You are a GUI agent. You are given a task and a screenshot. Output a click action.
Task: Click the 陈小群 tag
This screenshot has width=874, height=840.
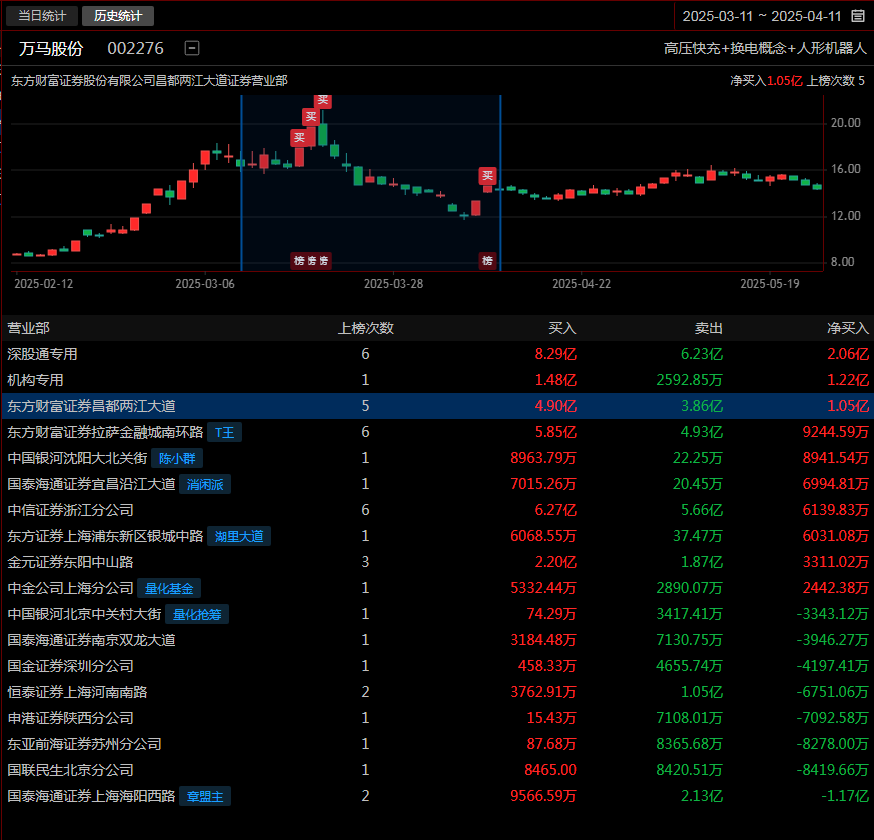(177, 458)
